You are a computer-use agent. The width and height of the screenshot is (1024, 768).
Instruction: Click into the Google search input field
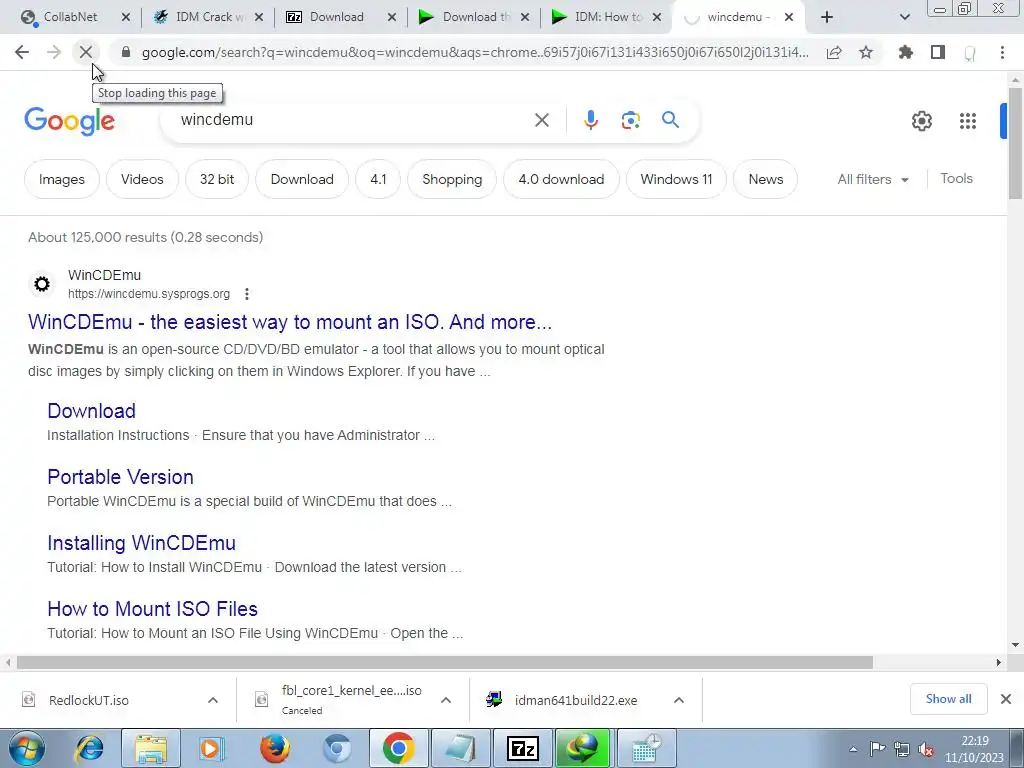click(353, 120)
